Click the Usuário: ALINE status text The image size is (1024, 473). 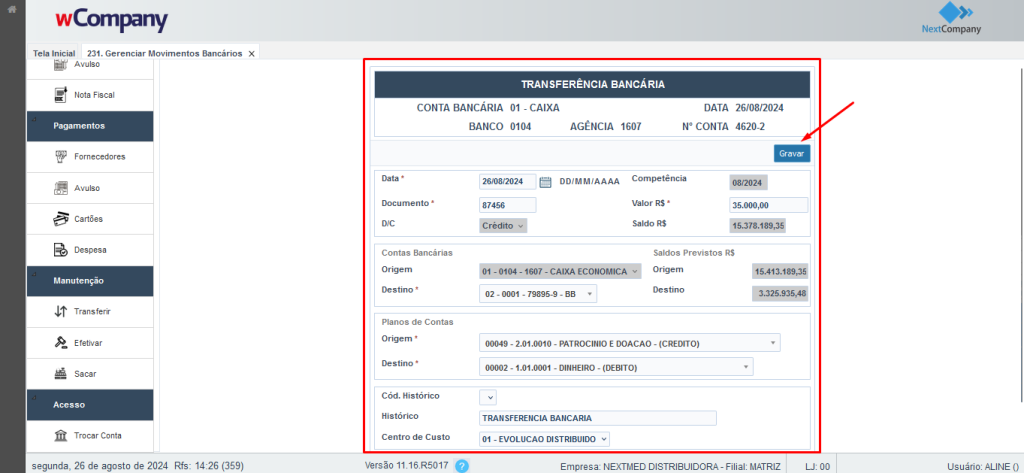(981, 466)
